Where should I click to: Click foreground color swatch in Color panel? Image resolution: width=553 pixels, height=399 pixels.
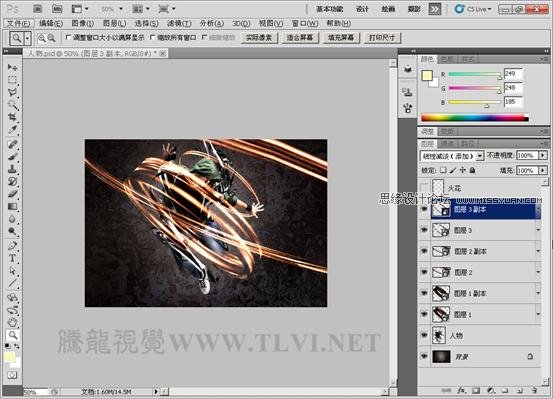point(427,75)
